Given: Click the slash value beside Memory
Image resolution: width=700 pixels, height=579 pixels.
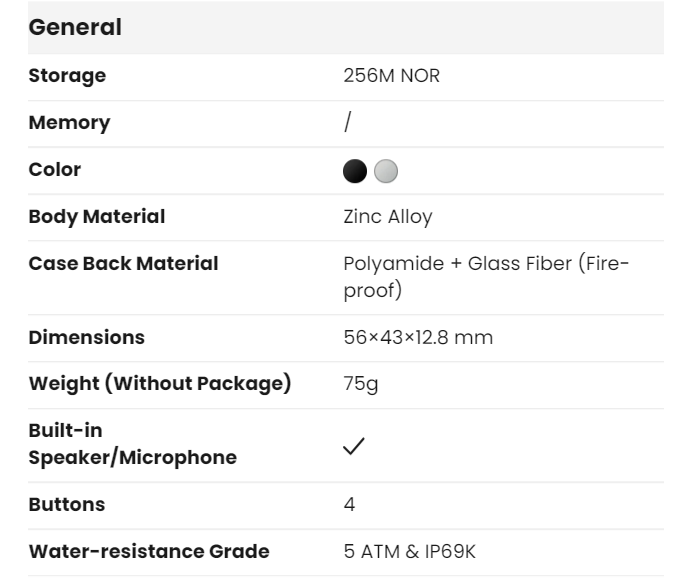Looking at the screenshot, I should click(347, 123).
